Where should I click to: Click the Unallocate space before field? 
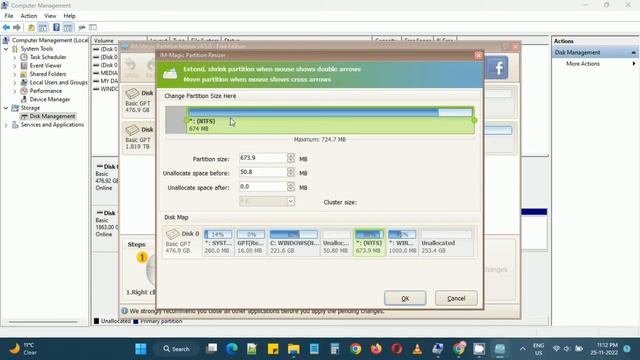(x=263, y=172)
